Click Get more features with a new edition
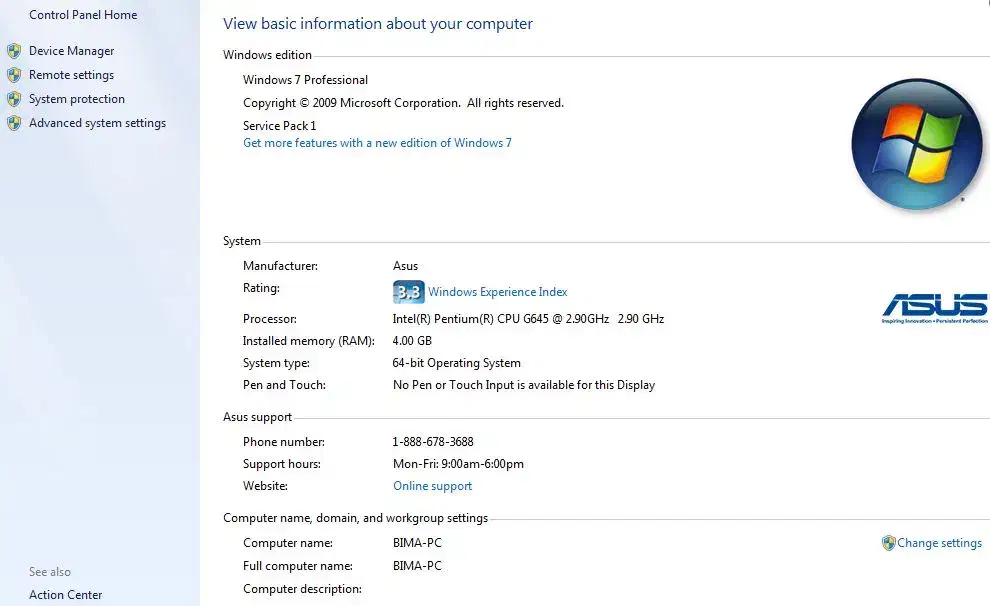This screenshot has height=606, width=990. (377, 143)
